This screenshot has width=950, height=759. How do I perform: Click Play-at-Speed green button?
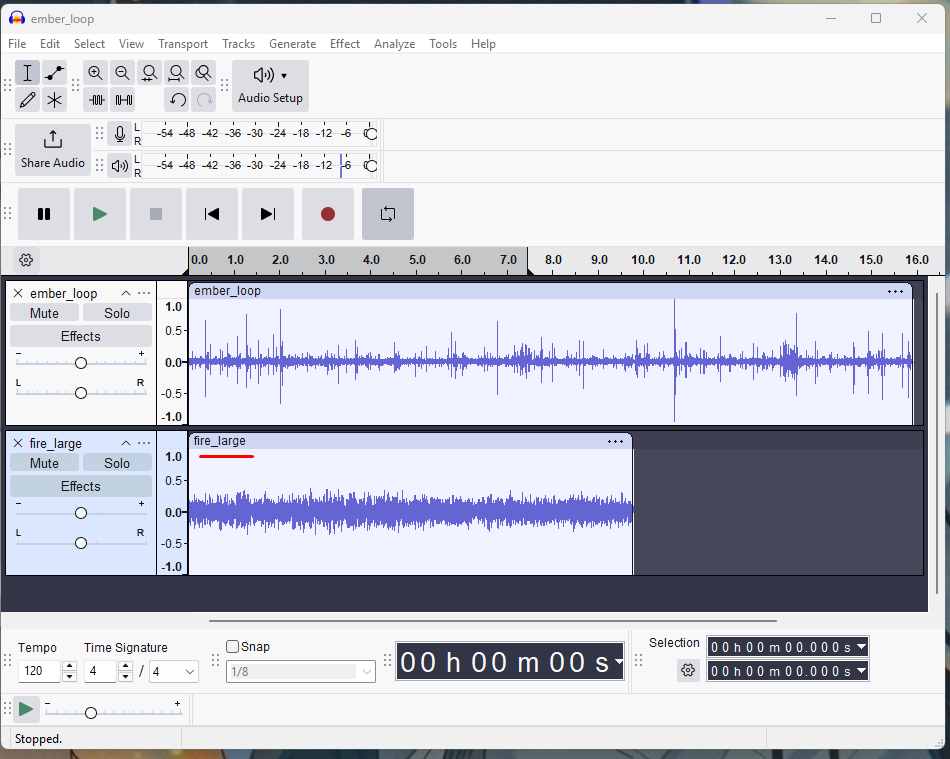tap(25, 709)
